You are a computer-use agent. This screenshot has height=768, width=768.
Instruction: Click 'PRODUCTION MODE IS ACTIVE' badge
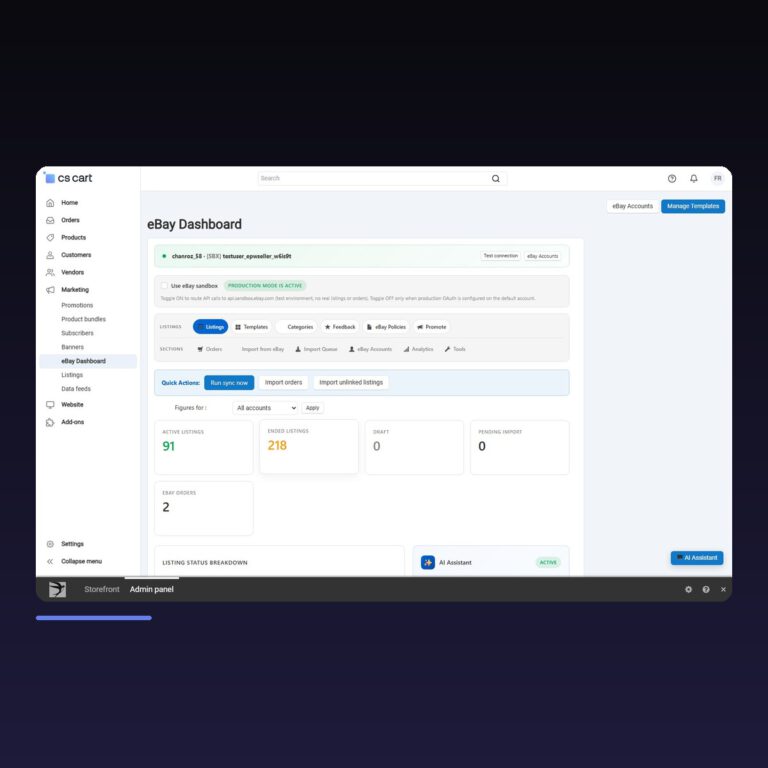(265, 286)
